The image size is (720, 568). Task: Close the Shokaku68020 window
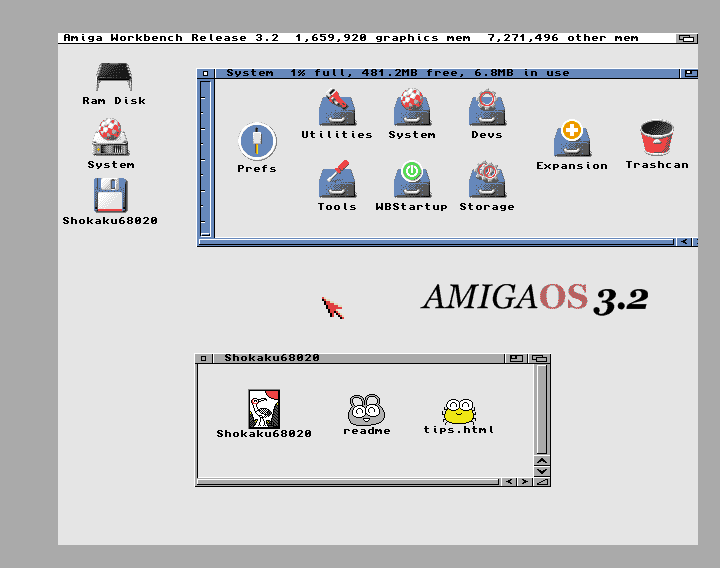click(204, 359)
